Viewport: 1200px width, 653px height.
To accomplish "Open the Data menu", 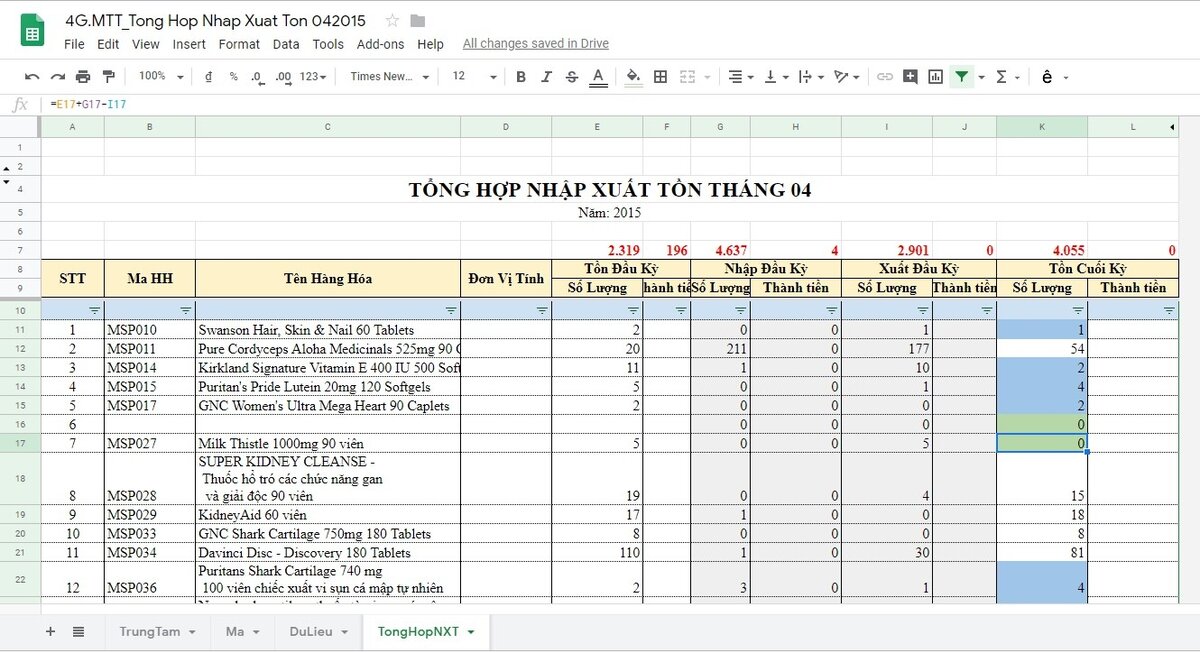I will [286, 44].
